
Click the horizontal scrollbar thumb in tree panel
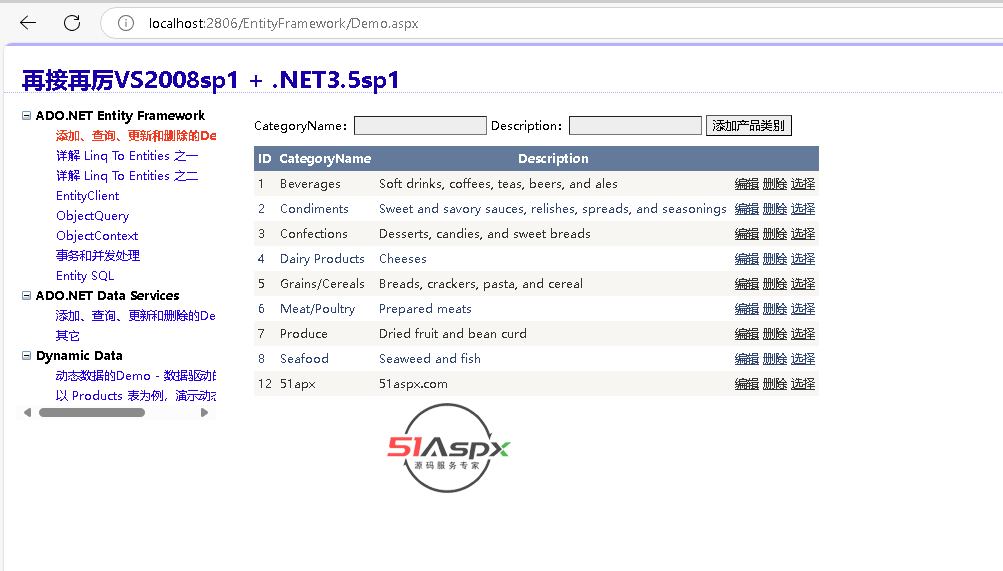click(x=92, y=412)
